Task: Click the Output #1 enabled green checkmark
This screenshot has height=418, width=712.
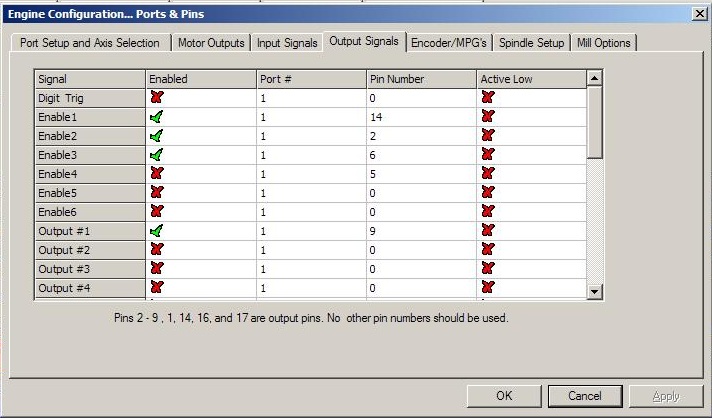Action: (156, 231)
